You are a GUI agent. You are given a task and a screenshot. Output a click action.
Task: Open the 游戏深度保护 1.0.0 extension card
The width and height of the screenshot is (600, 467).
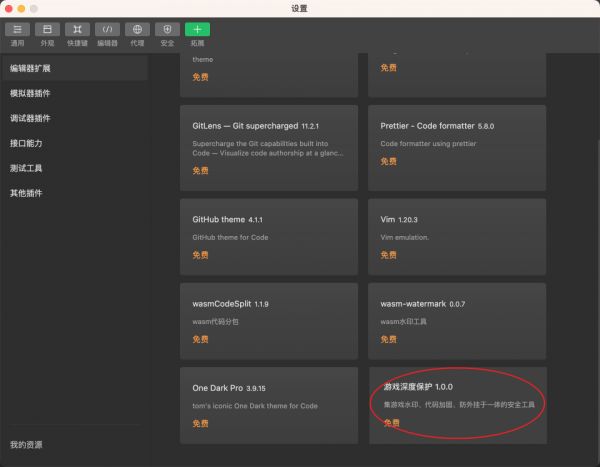[x=458, y=405]
